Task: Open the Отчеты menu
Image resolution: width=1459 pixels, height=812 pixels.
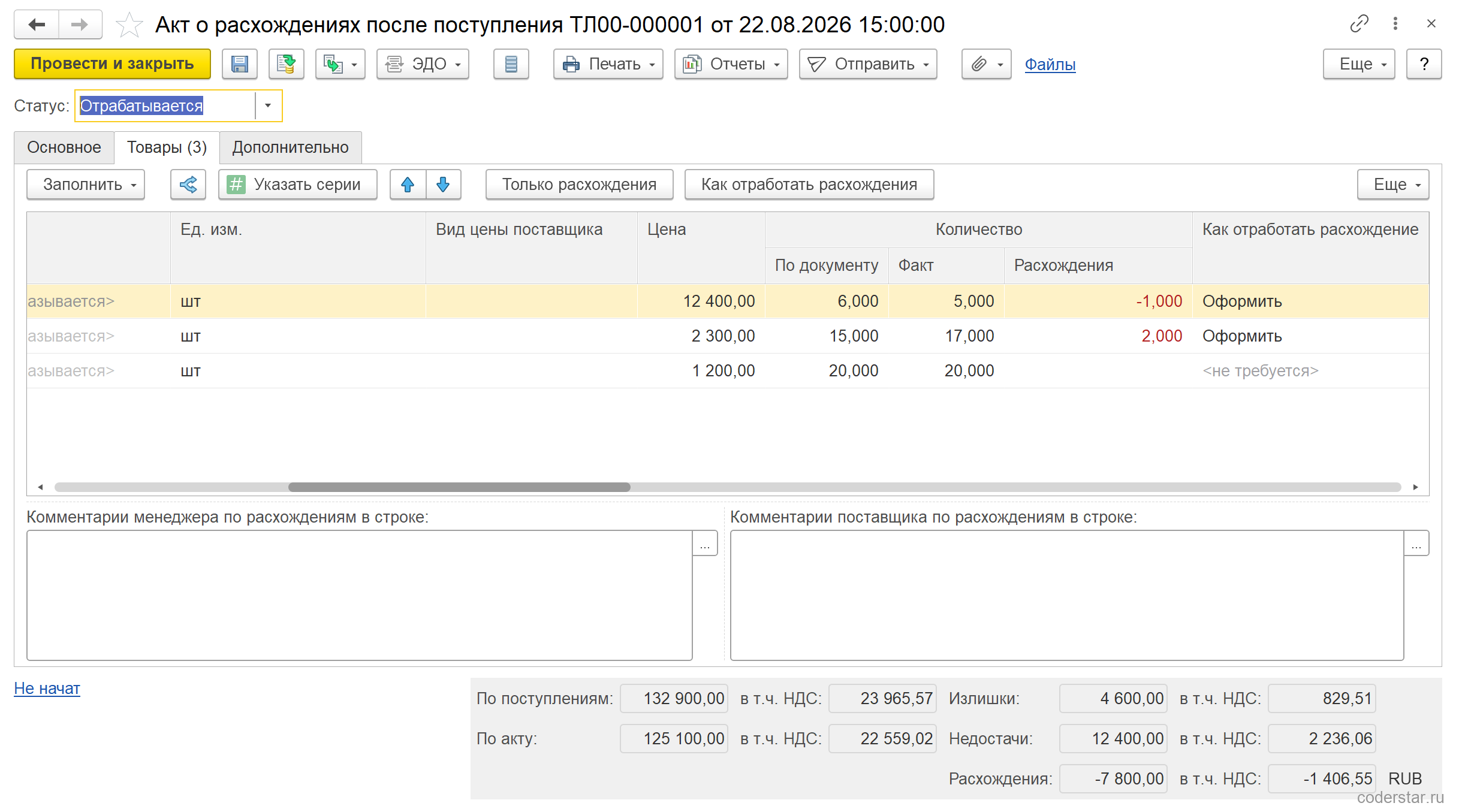Action: pyautogui.click(x=731, y=64)
